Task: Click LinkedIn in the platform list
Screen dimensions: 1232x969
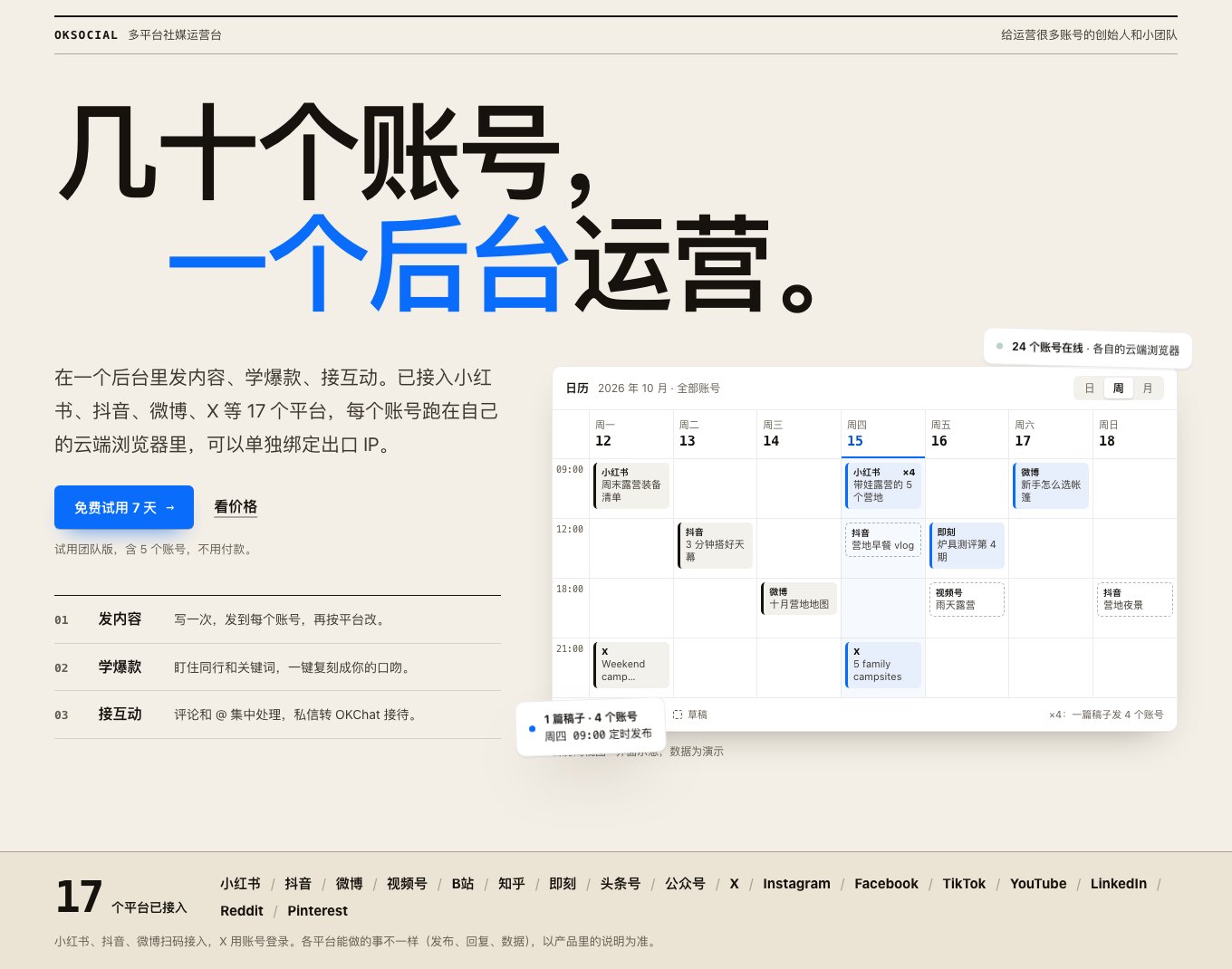Action: tap(1119, 884)
